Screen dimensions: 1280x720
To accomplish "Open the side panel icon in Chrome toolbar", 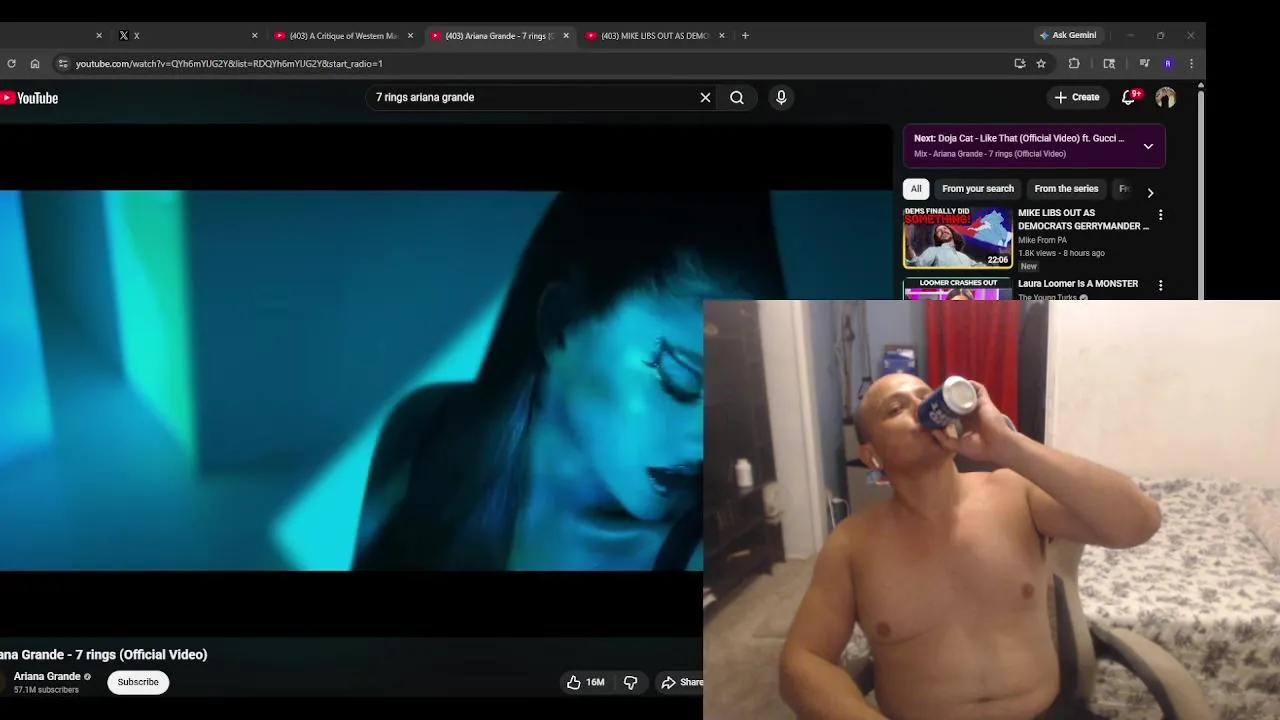I will point(1109,63).
